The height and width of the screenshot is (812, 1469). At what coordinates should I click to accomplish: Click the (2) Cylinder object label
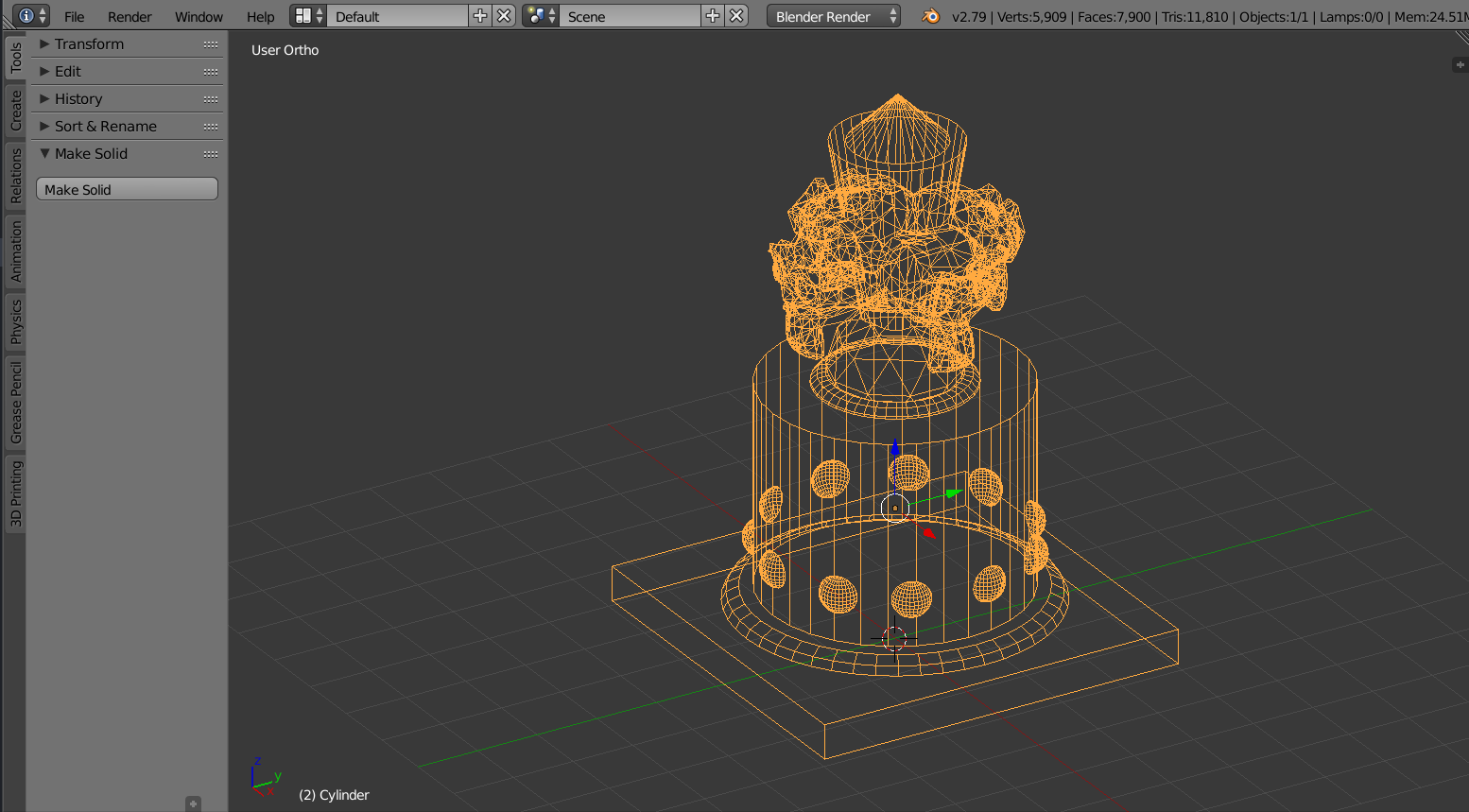point(334,795)
